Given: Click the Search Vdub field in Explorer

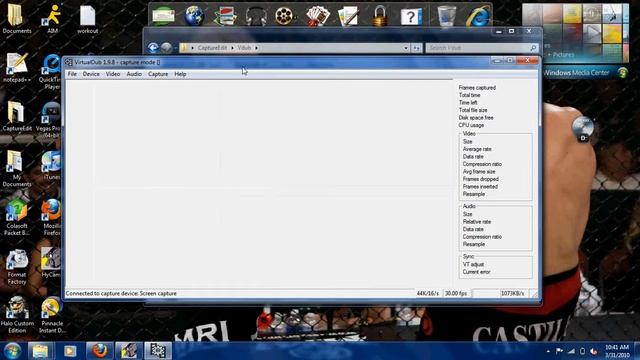Looking at the screenshot, I should 482,48.
